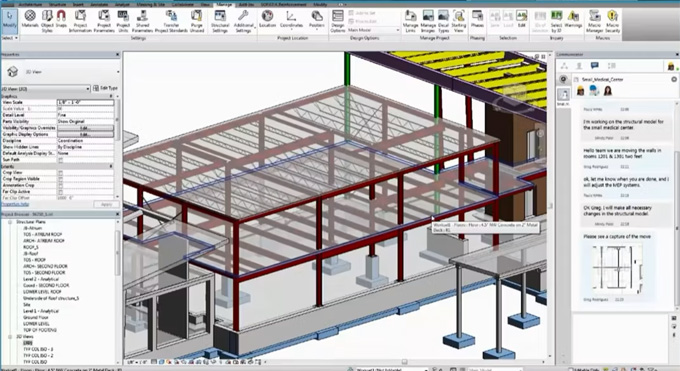Toggle the Crop Region Visible checkbox
This screenshot has width=680, height=371.
coord(61,179)
